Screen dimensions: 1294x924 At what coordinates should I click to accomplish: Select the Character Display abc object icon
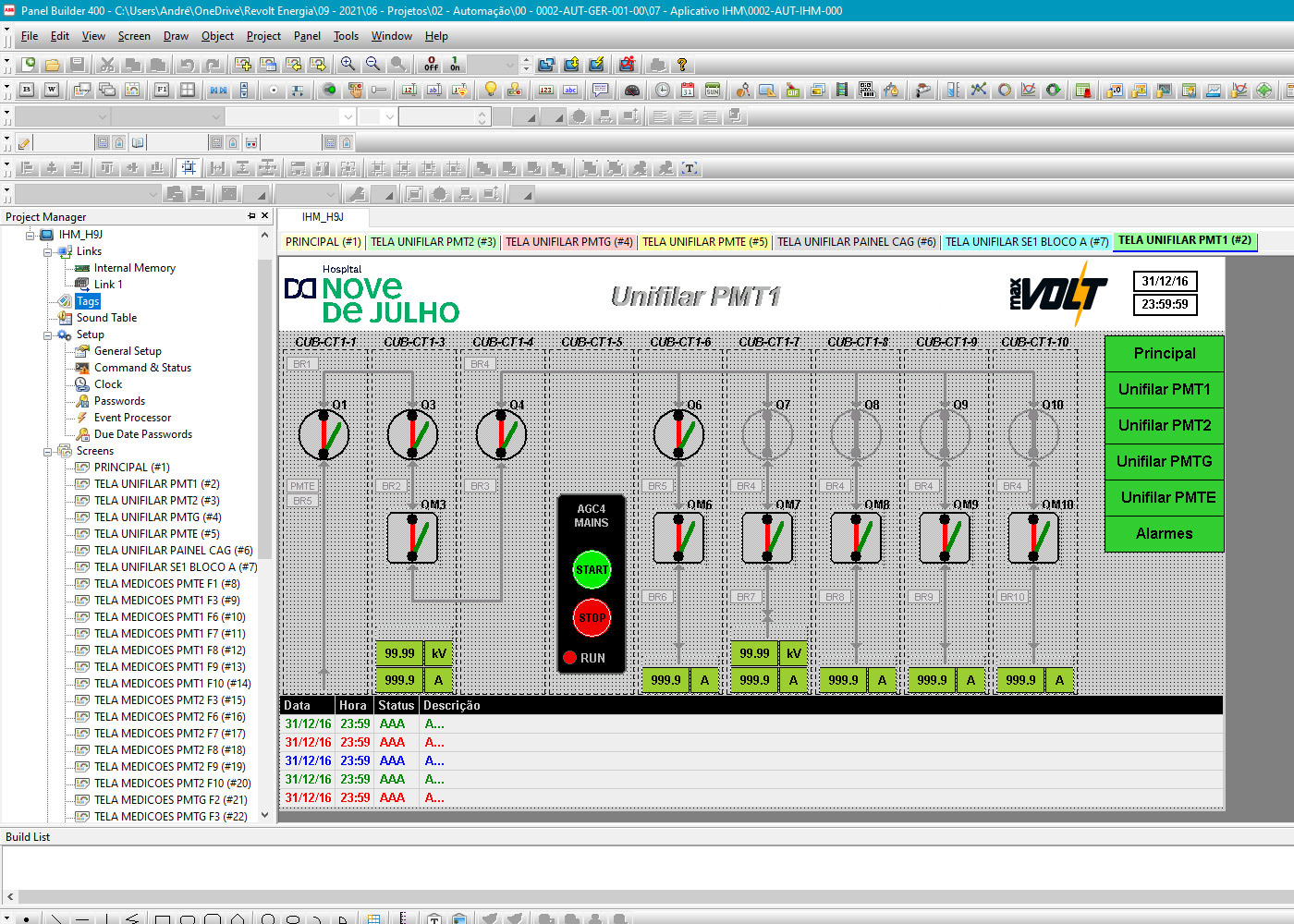coord(570,91)
